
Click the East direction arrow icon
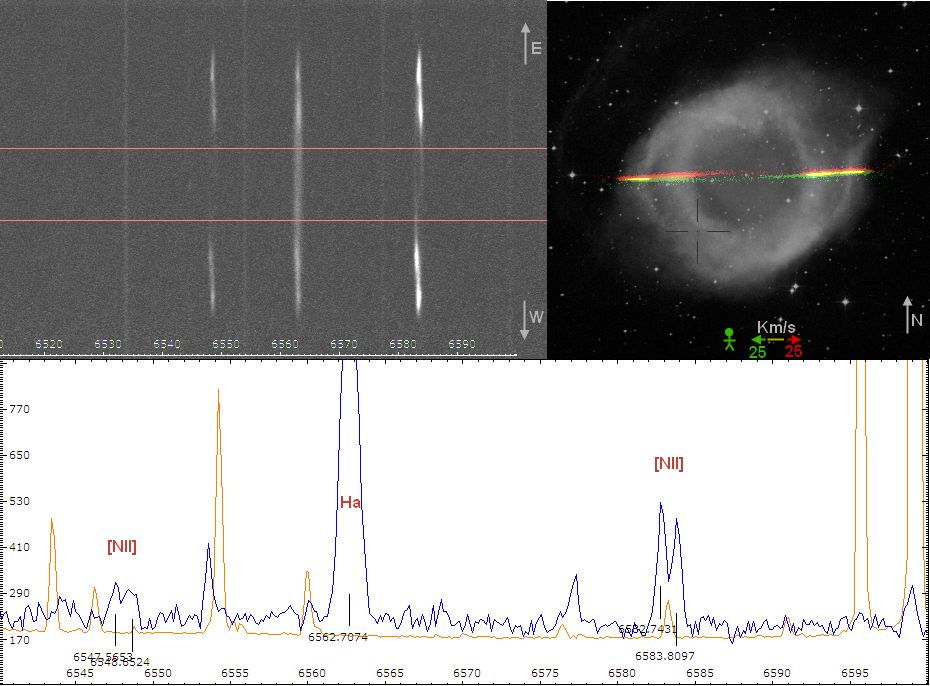[526, 44]
